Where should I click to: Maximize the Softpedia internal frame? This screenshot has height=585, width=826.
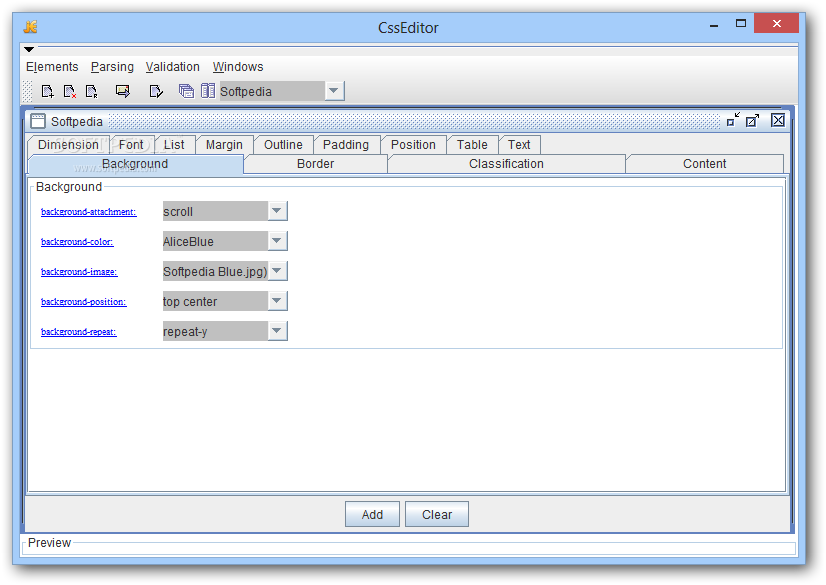(x=752, y=121)
